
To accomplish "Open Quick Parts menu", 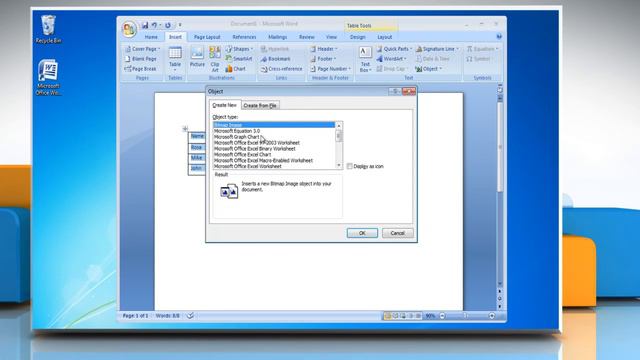I will (394, 49).
